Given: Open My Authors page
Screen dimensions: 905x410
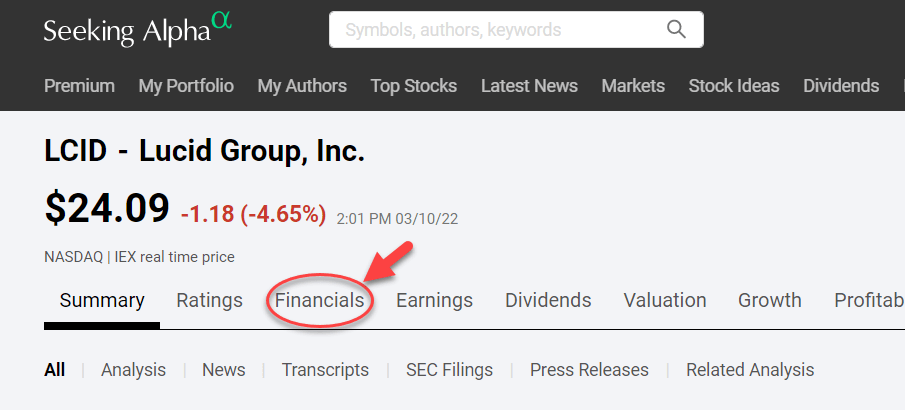Looking at the screenshot, I should coord(302,86).
